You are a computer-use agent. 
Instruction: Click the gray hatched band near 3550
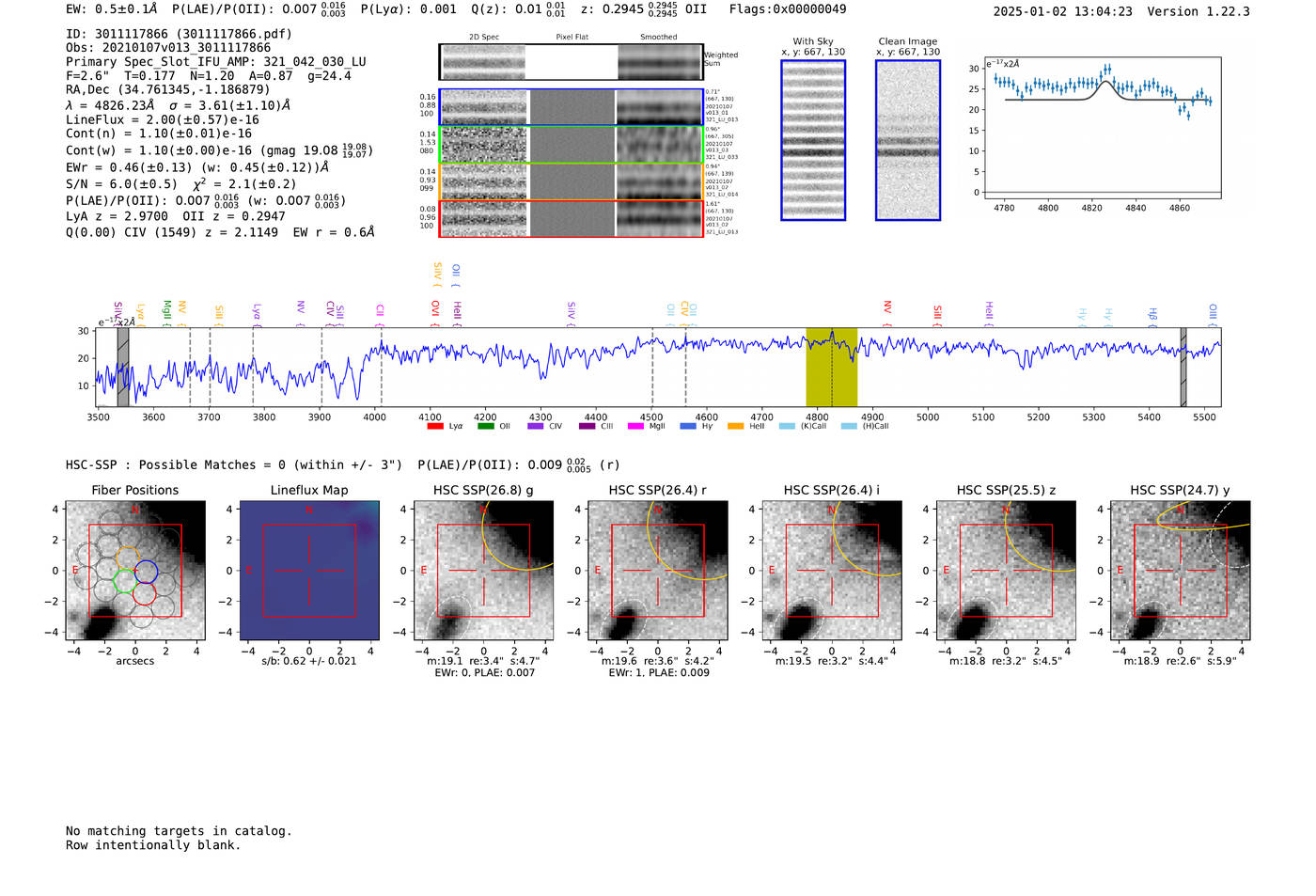(123, 367)
